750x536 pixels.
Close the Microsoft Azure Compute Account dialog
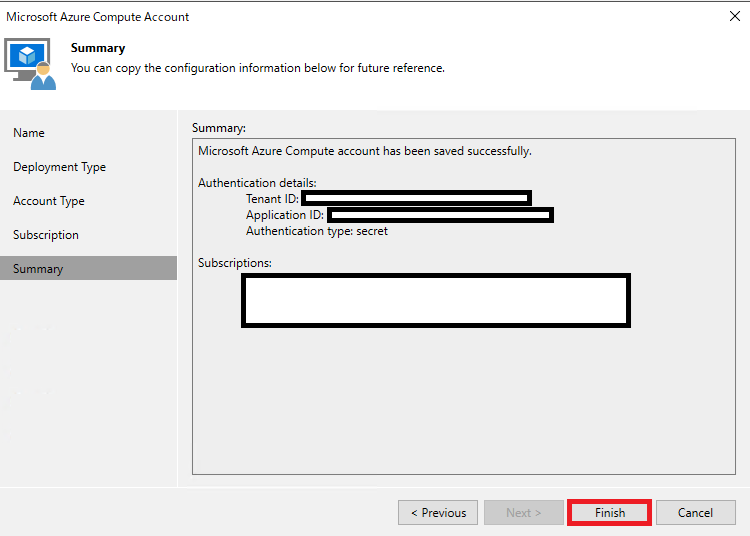point(735,16)
